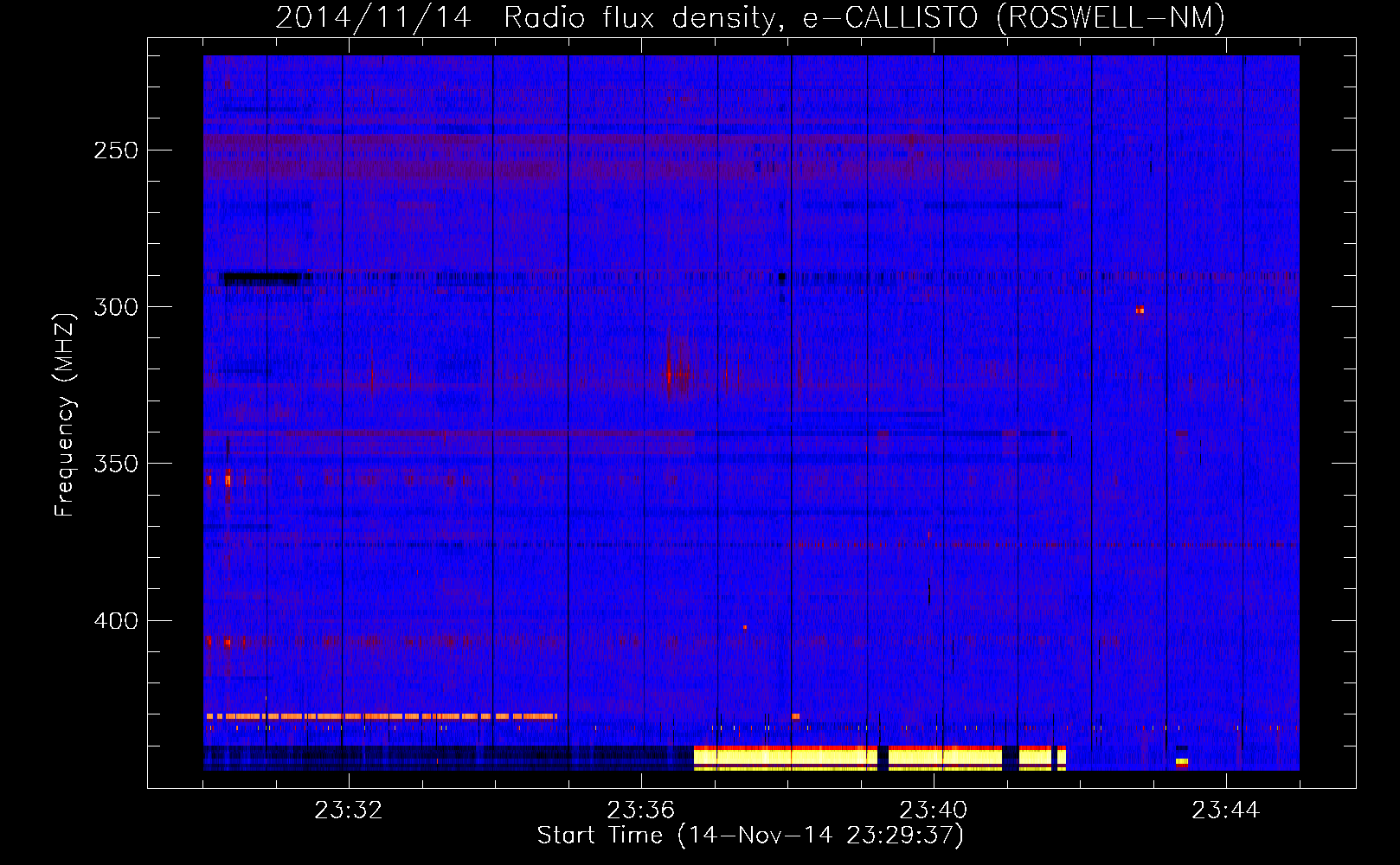Click the 300 frequency tick label
This screenshot has height=865, width=1400.
116,307
